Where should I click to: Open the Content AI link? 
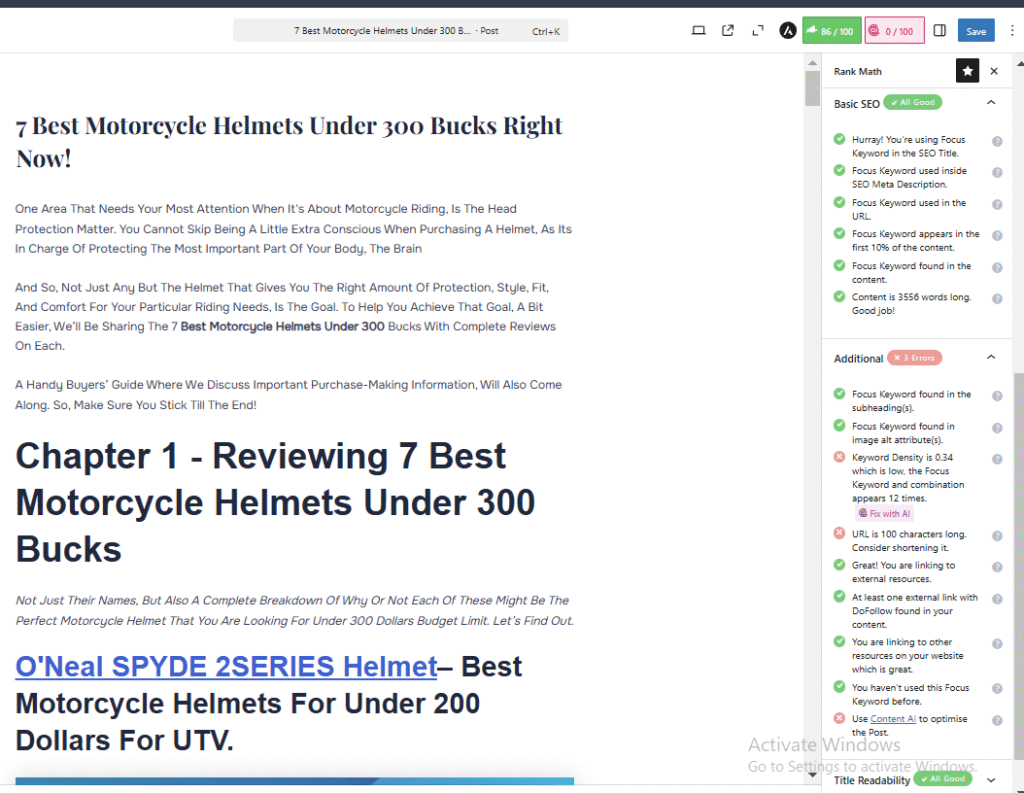tap(893, 719)
